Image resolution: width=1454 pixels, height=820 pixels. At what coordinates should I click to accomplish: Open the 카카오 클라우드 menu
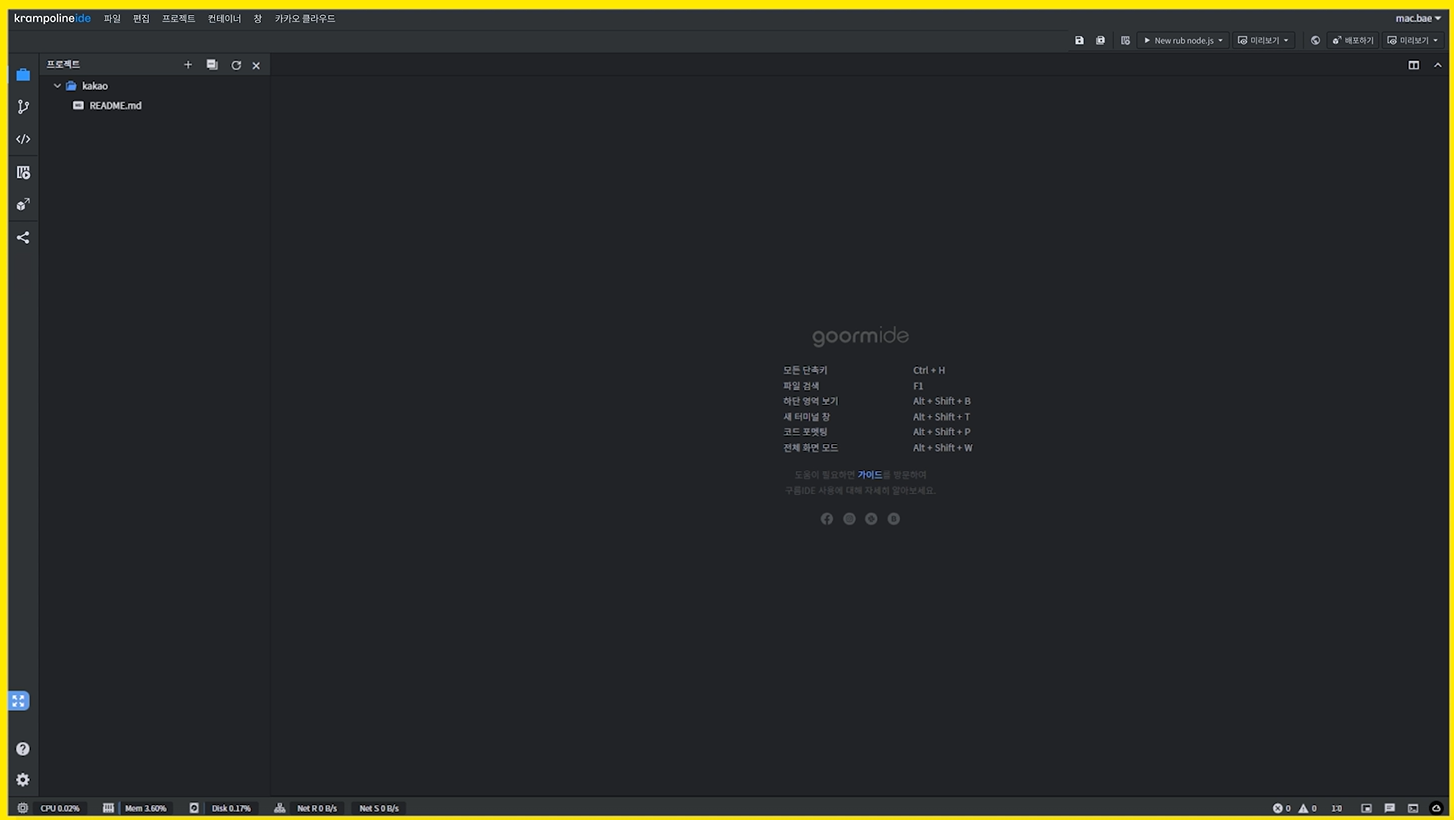[x=305, y=19]
